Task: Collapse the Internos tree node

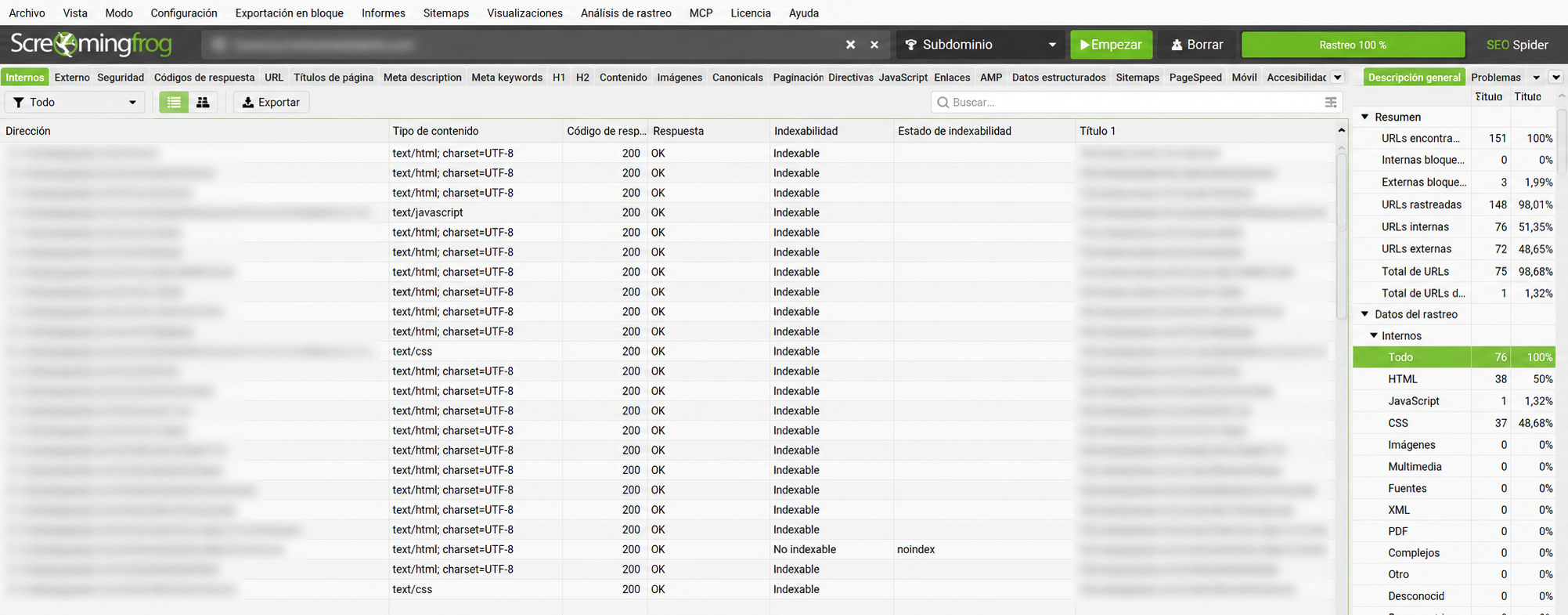Action: click(1373, 335)
